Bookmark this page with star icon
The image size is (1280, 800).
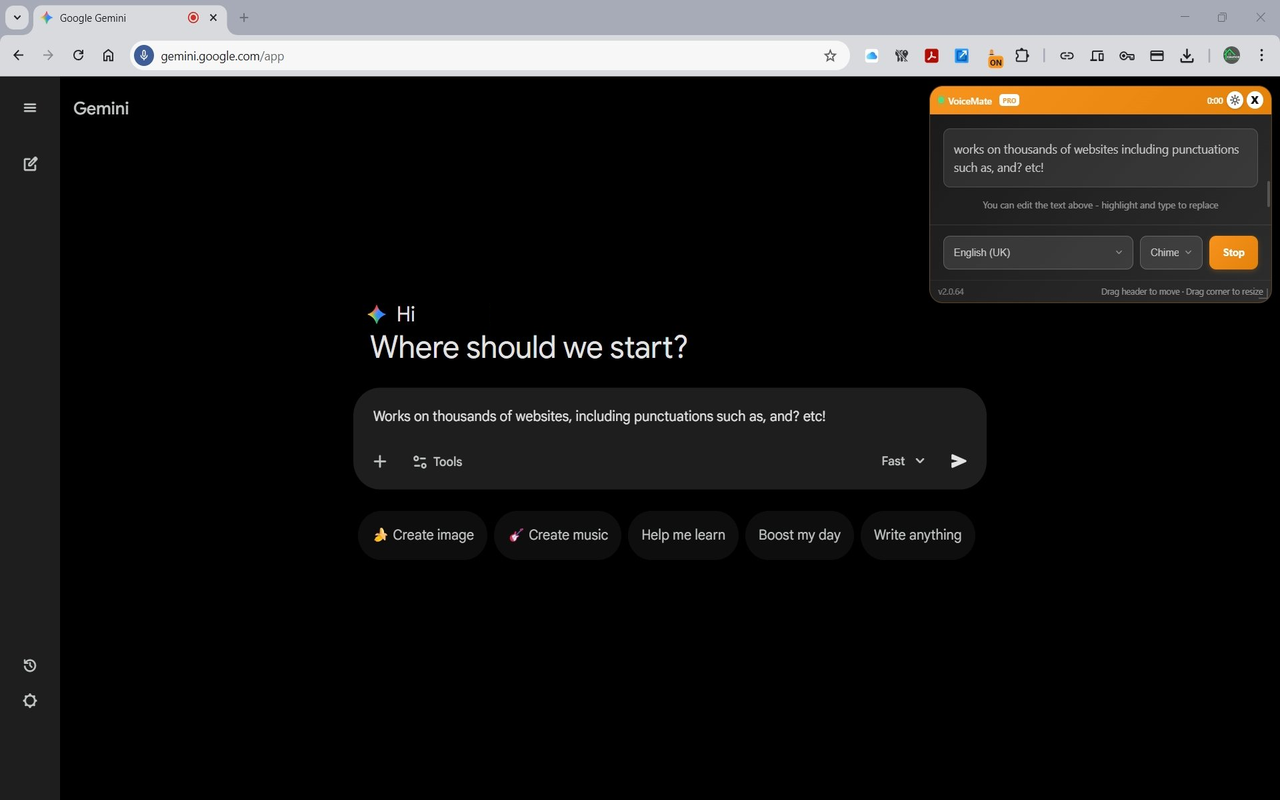830,56
